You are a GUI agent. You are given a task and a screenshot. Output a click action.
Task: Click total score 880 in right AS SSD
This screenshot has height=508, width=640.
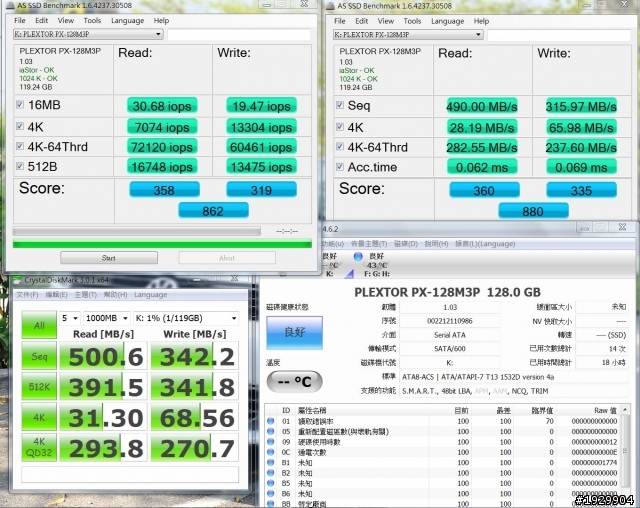(533, 211)
